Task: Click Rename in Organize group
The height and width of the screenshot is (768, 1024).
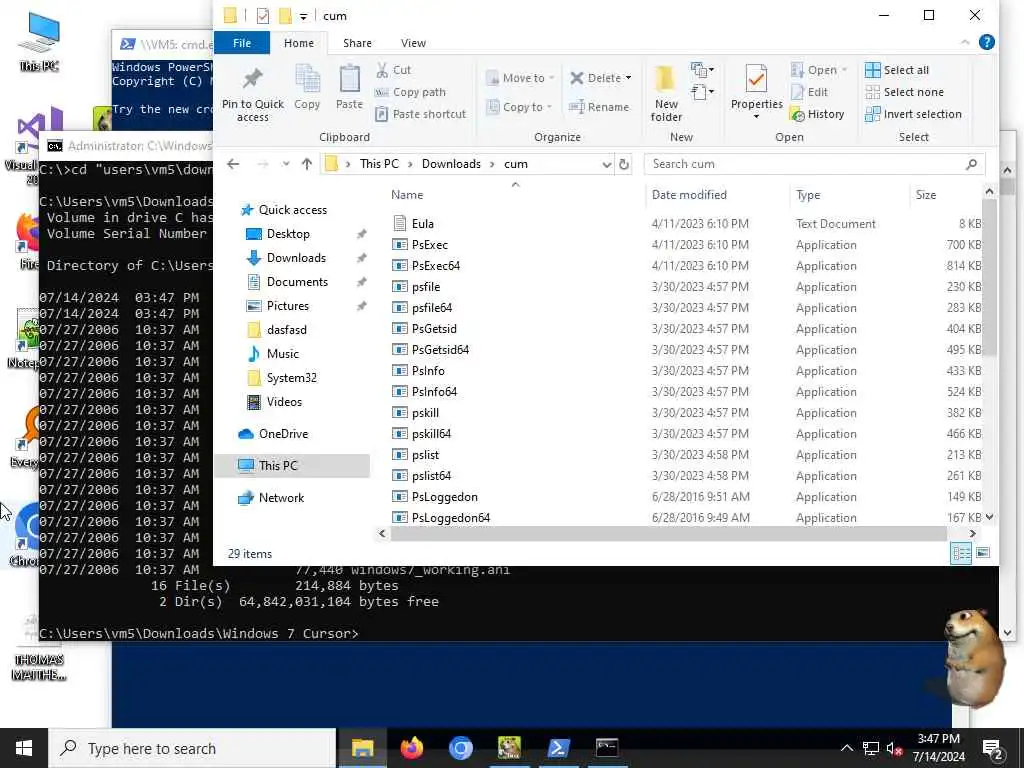Action: point(599,107)
